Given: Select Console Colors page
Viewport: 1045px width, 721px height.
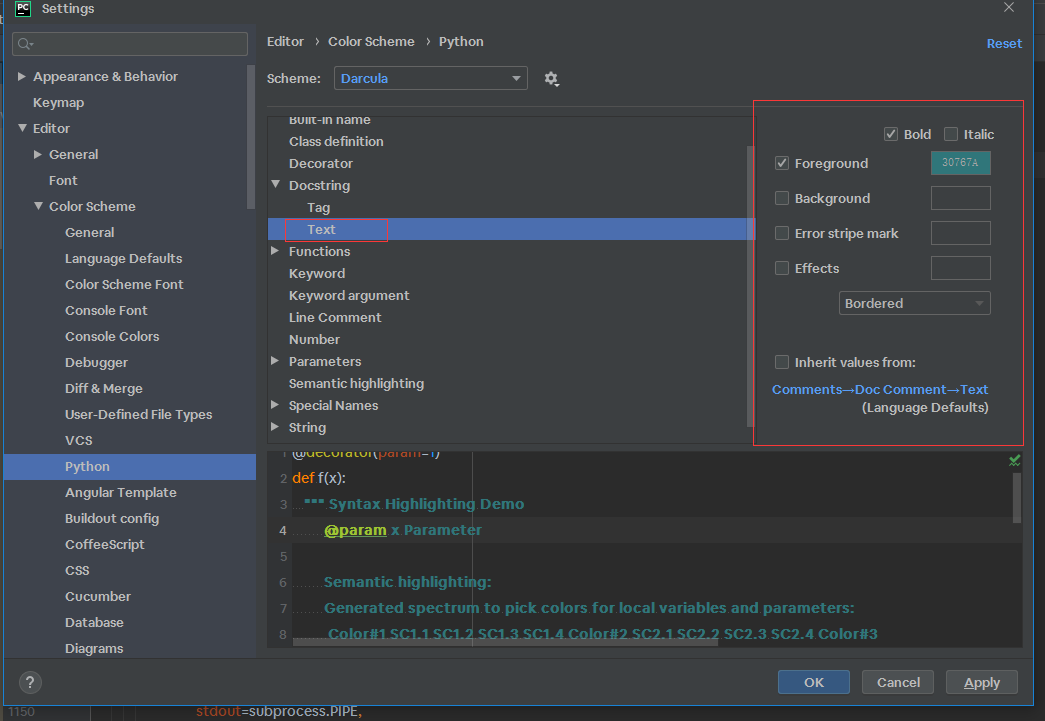Looking at the screenshot, I should point(112,337).
